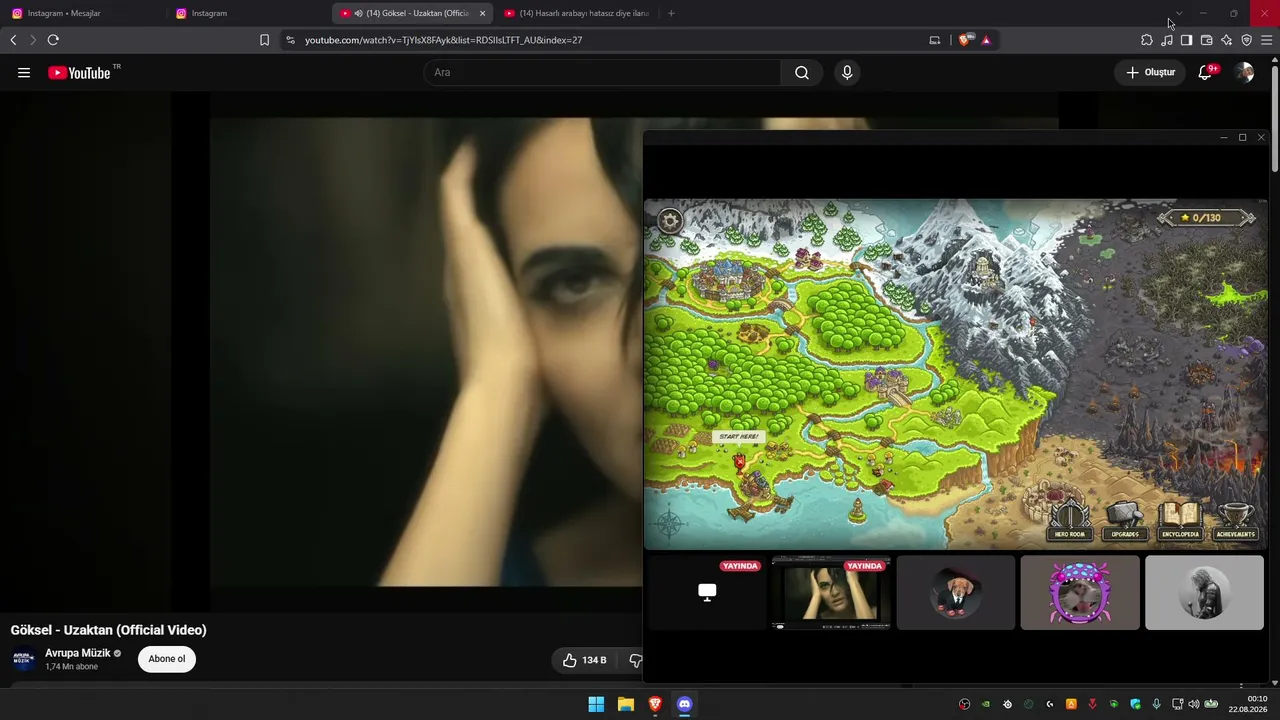Open the game settings gear on the map
The height and width of the screenshot is (720, 1280).
tap(670, 221)
